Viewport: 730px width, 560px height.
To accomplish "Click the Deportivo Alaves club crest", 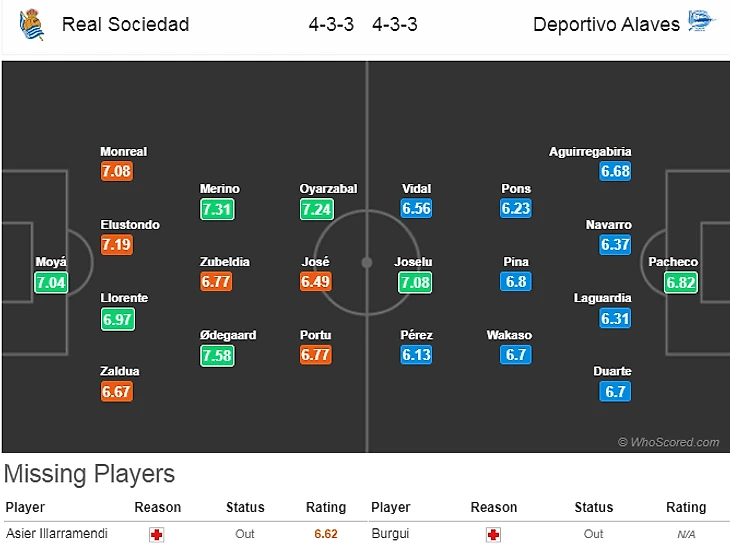I will tap(699, 23).
